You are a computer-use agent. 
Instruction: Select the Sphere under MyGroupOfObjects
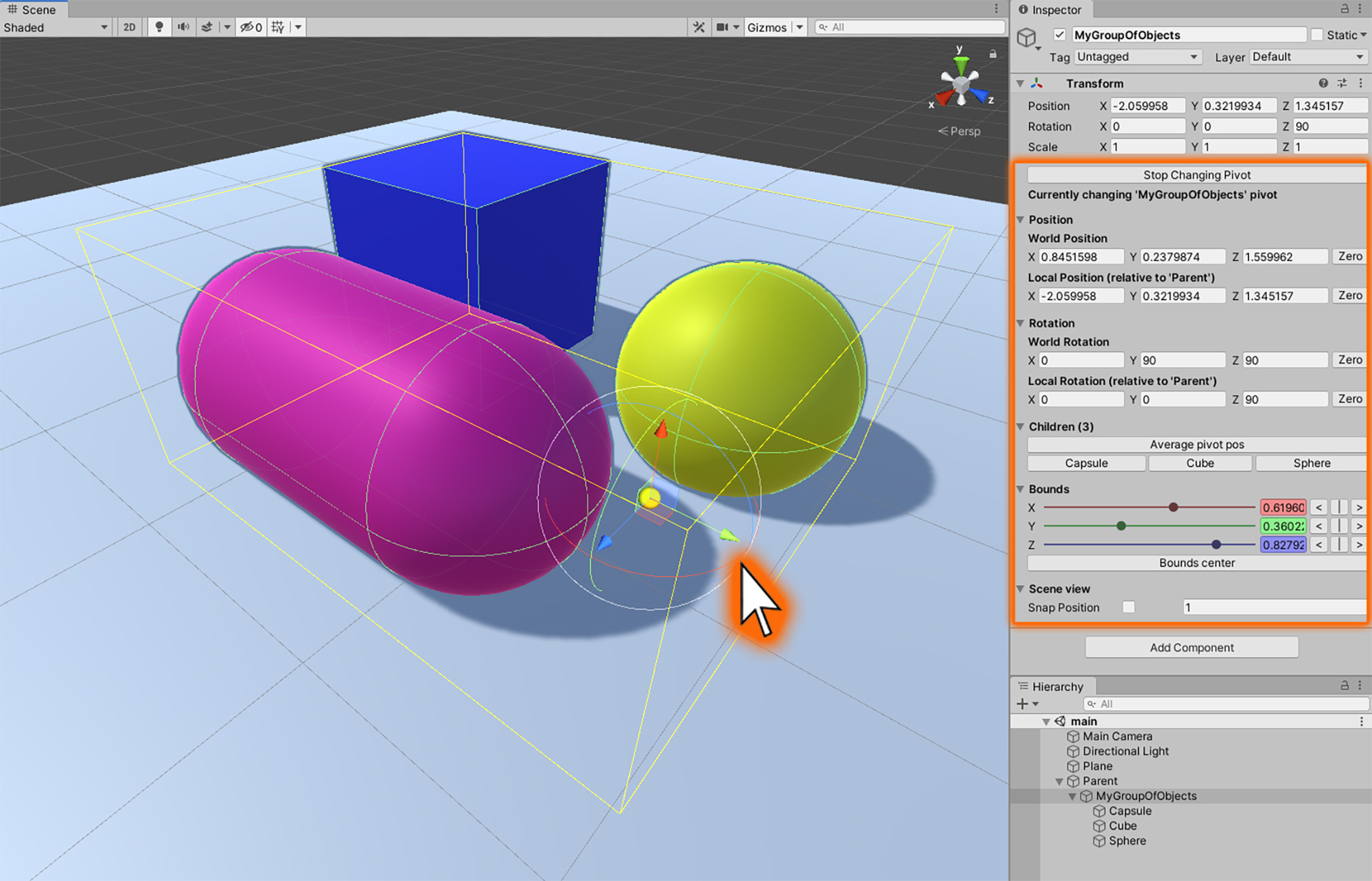(1126, 841)
